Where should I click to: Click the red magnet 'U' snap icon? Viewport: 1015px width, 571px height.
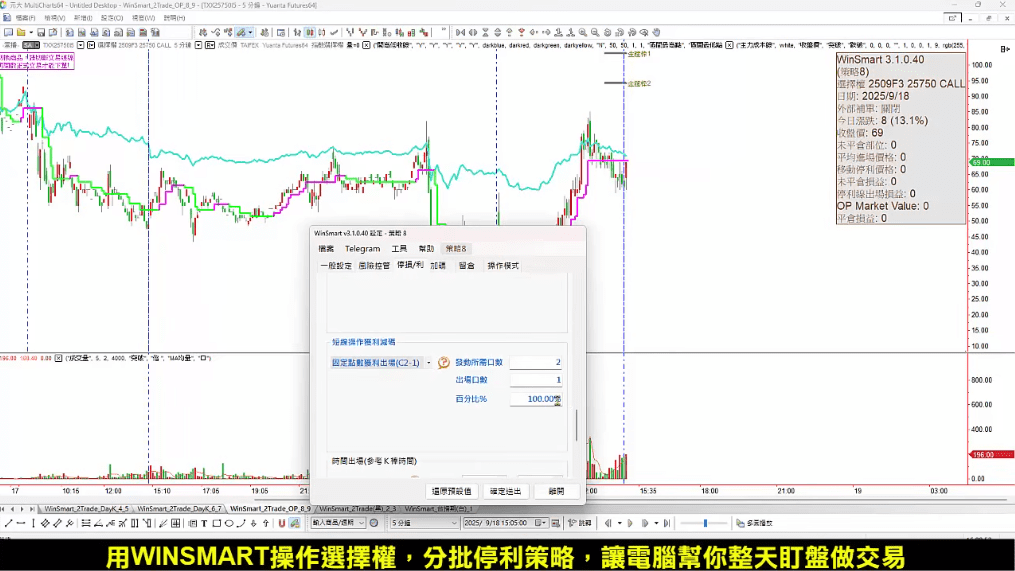point(282,523)
